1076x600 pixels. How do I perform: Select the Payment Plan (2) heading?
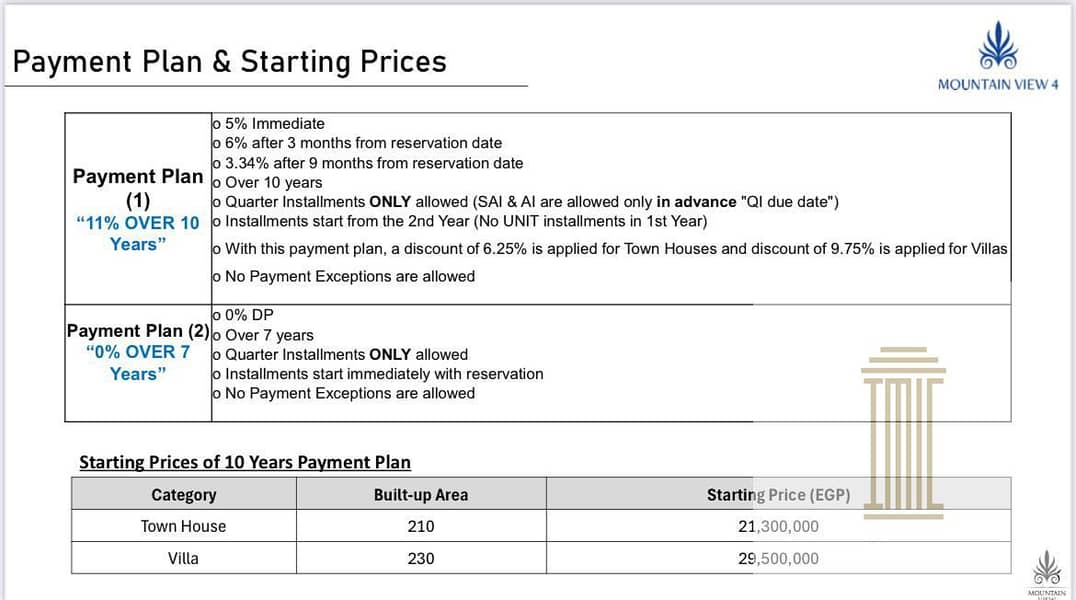tap(138, 330)
